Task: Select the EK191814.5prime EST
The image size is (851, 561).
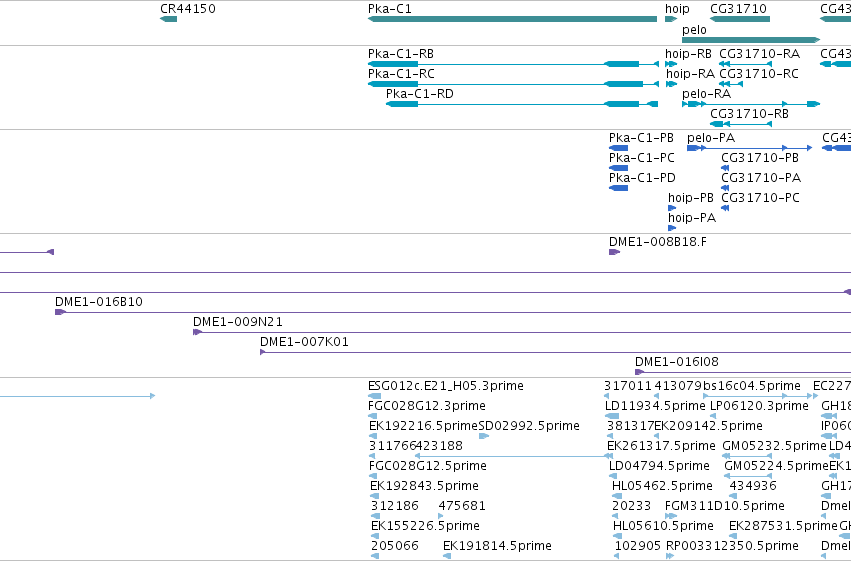Action: (447, 557)
